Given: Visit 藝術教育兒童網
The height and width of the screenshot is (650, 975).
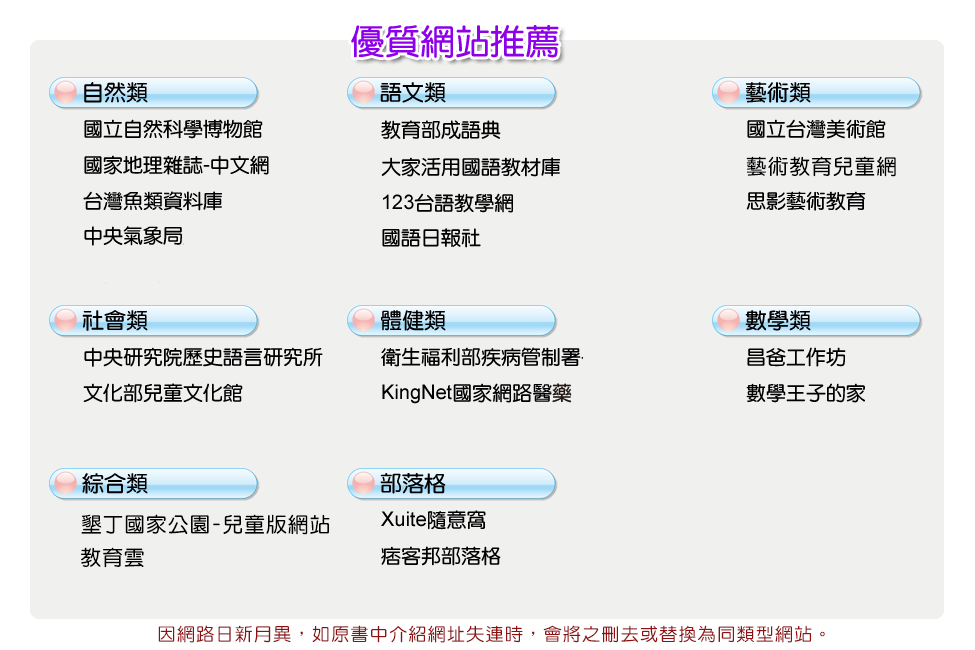Looking at the screenshot, I should click(821, 167).
